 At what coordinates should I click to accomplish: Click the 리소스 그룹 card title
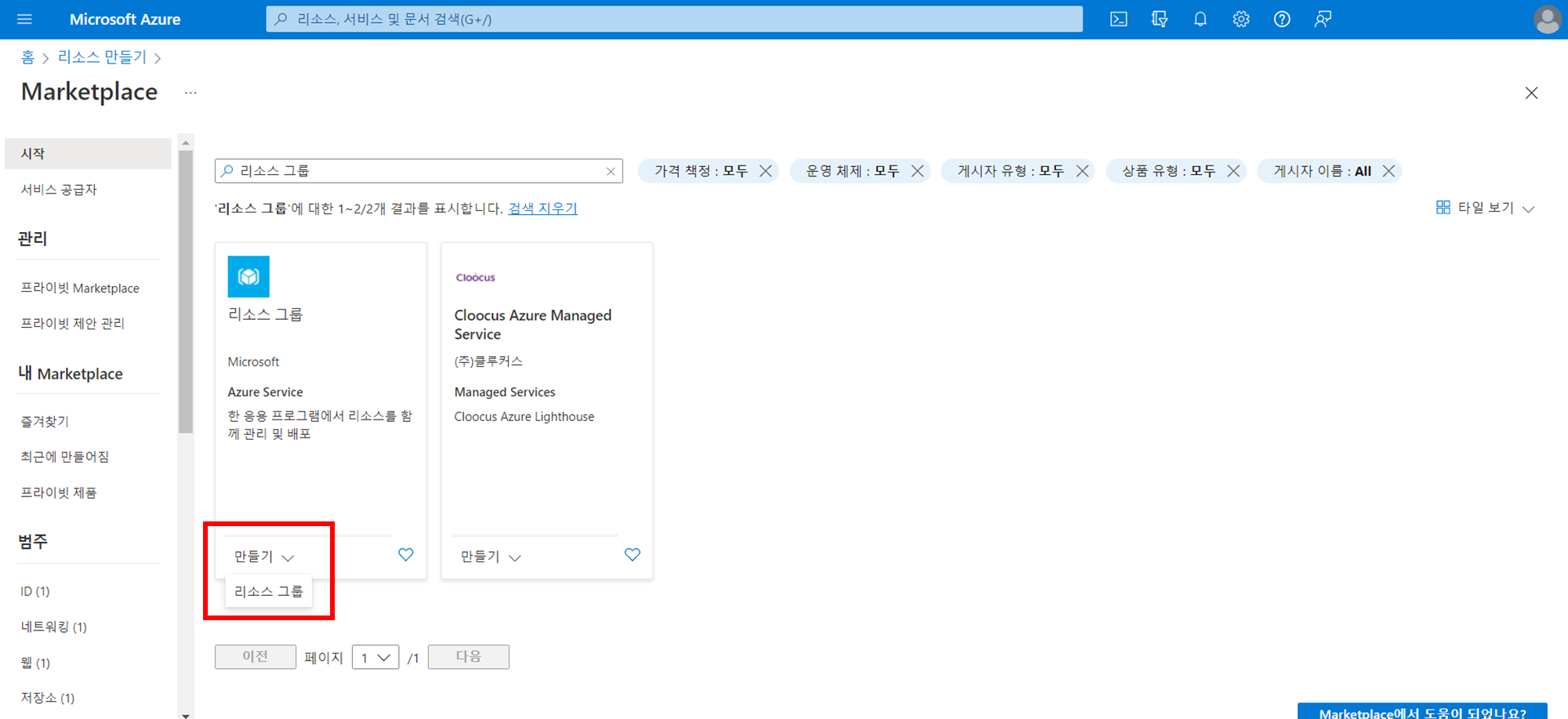[265, 314]
